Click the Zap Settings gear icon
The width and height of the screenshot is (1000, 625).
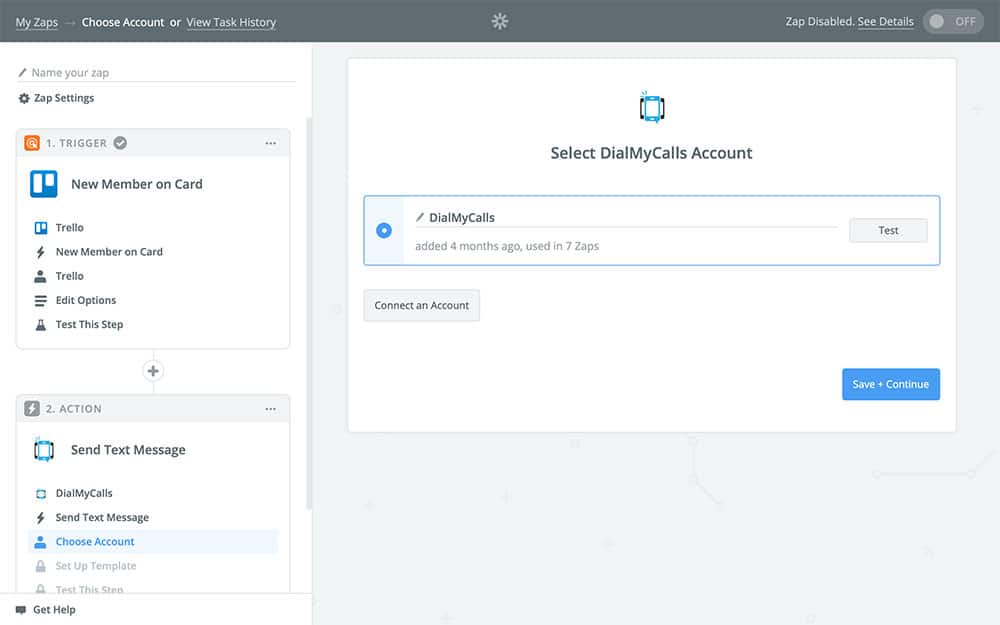(24, 98)
